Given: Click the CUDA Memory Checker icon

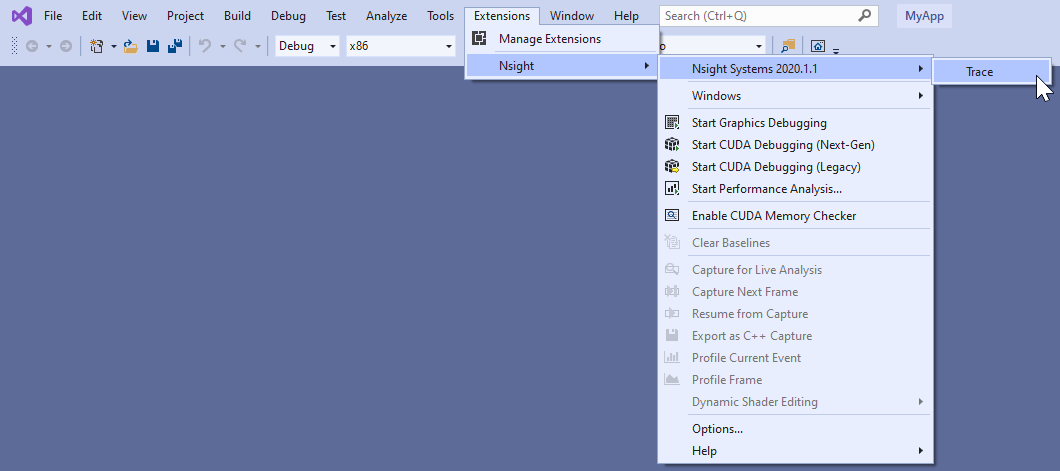Looking at the screenshot, I should (672, 216).
